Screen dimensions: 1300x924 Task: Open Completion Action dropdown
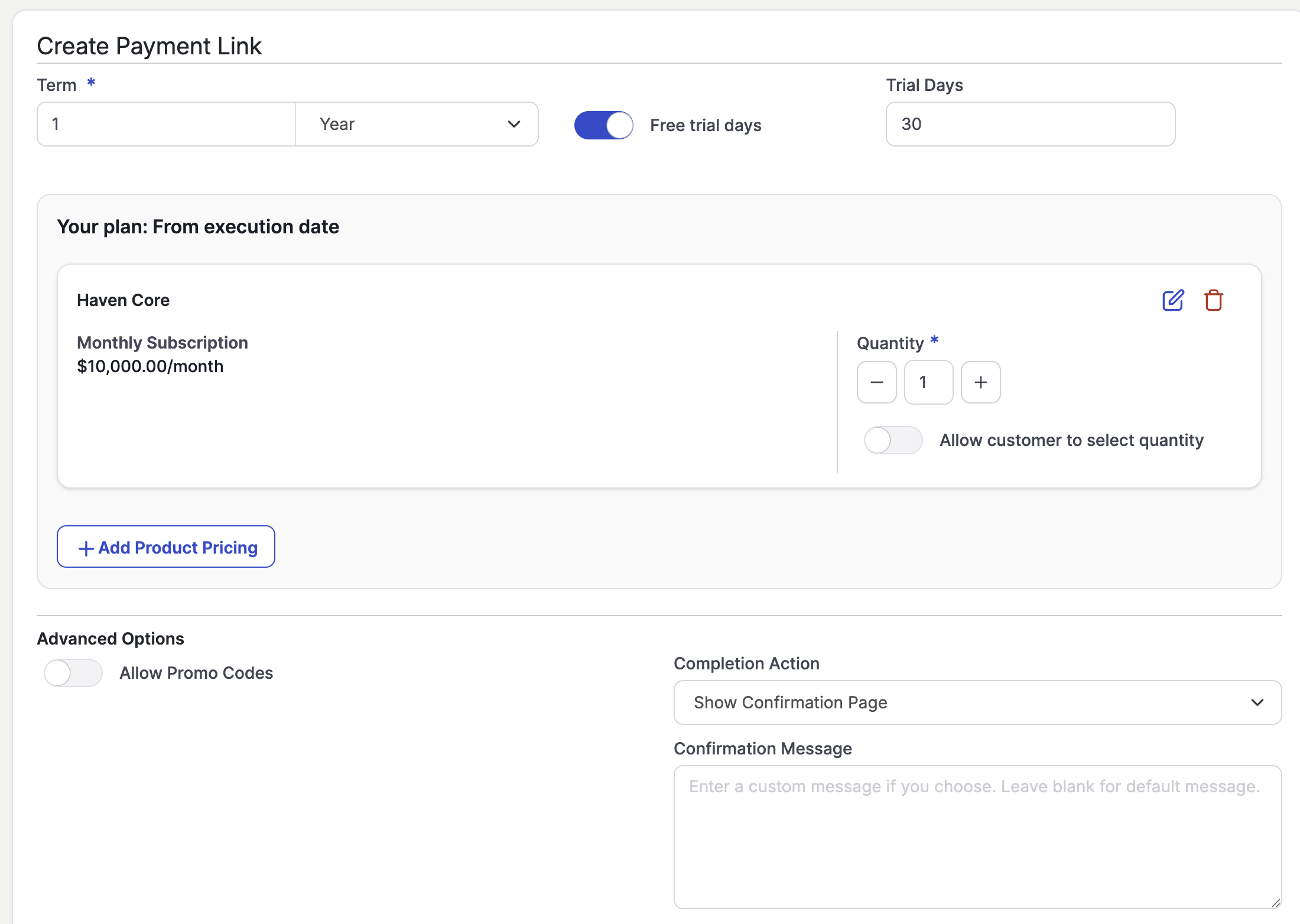coord(977,702)
